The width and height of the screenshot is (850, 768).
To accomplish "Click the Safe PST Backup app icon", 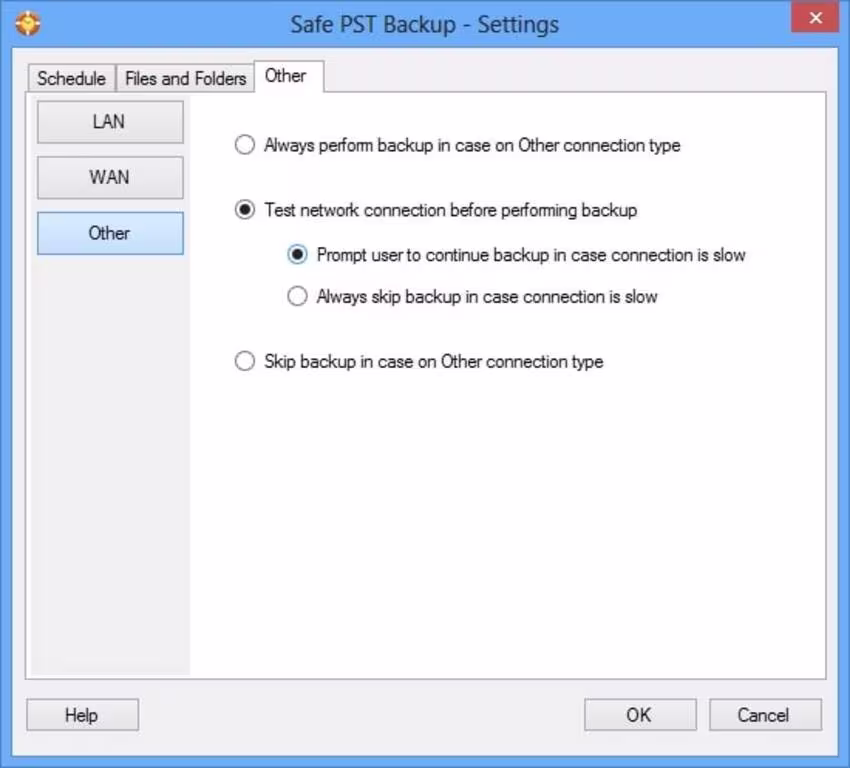I will (27, 23).
